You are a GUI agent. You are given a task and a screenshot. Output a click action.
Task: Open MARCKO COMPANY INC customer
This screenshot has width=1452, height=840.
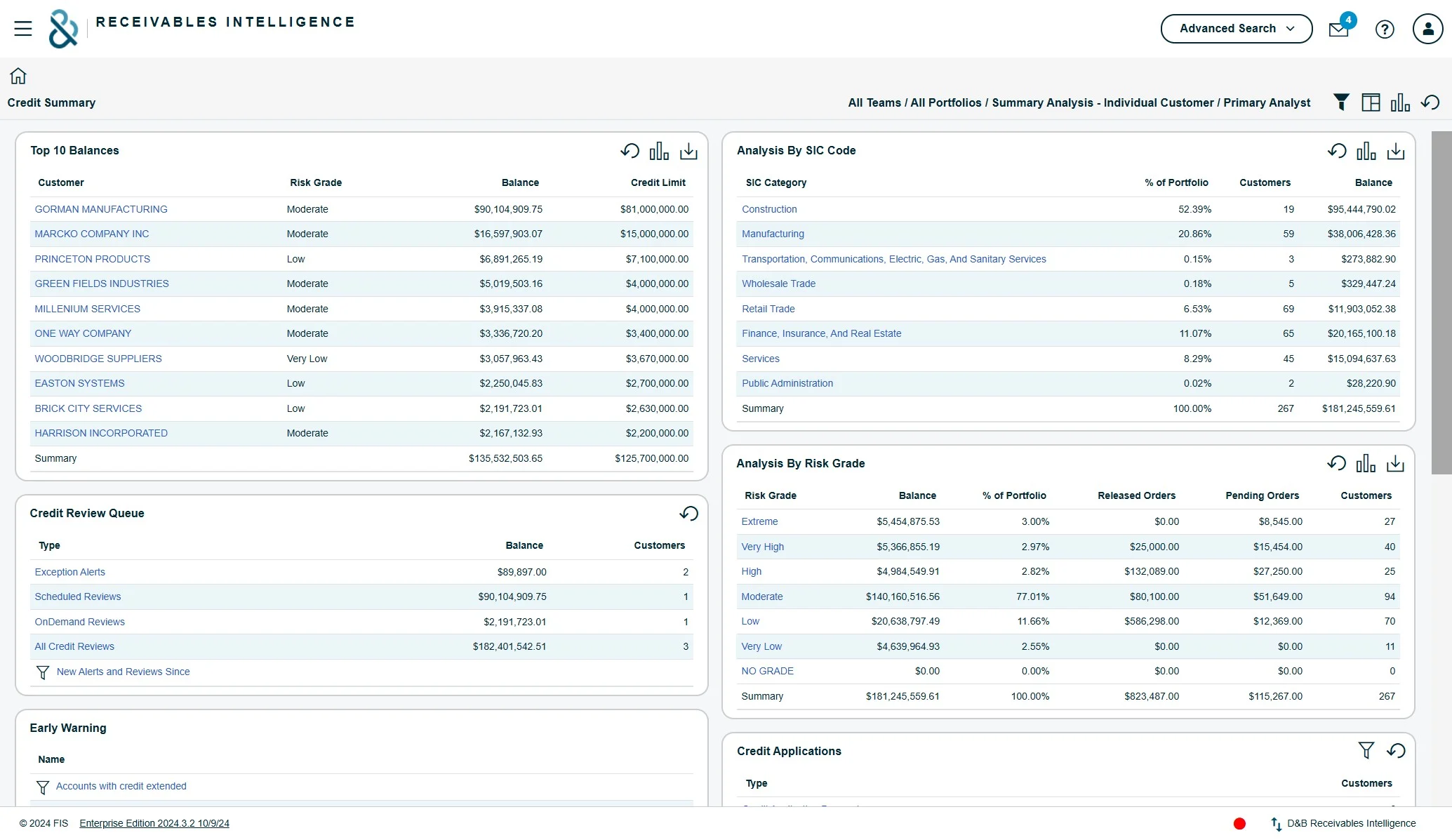coord(92,234)
